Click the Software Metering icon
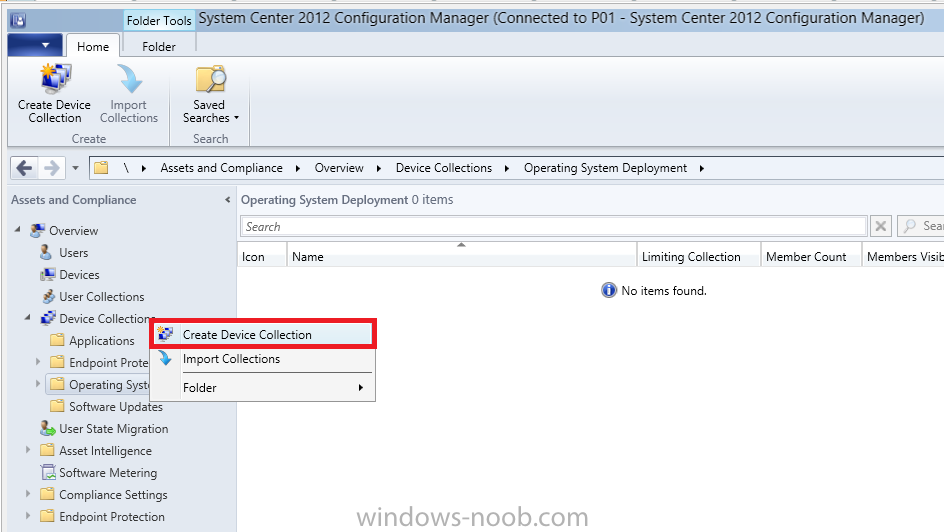 tap(48, 472)
